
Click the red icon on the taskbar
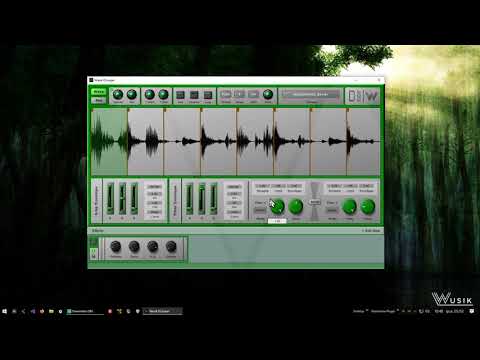(110, 311)
